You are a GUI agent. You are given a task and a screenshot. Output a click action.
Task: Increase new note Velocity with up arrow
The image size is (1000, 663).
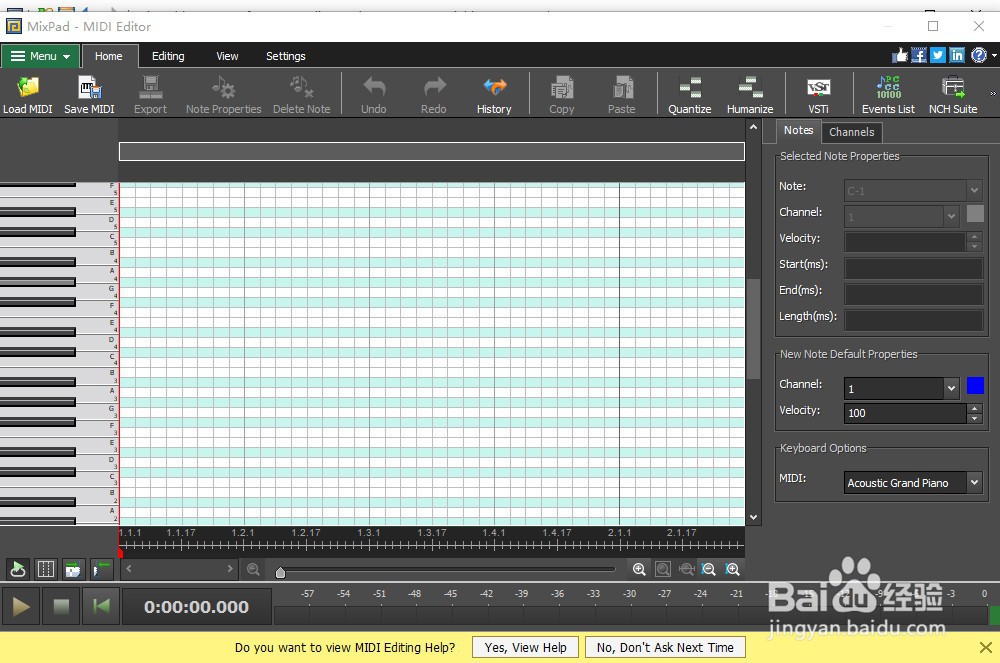(974, 408)
